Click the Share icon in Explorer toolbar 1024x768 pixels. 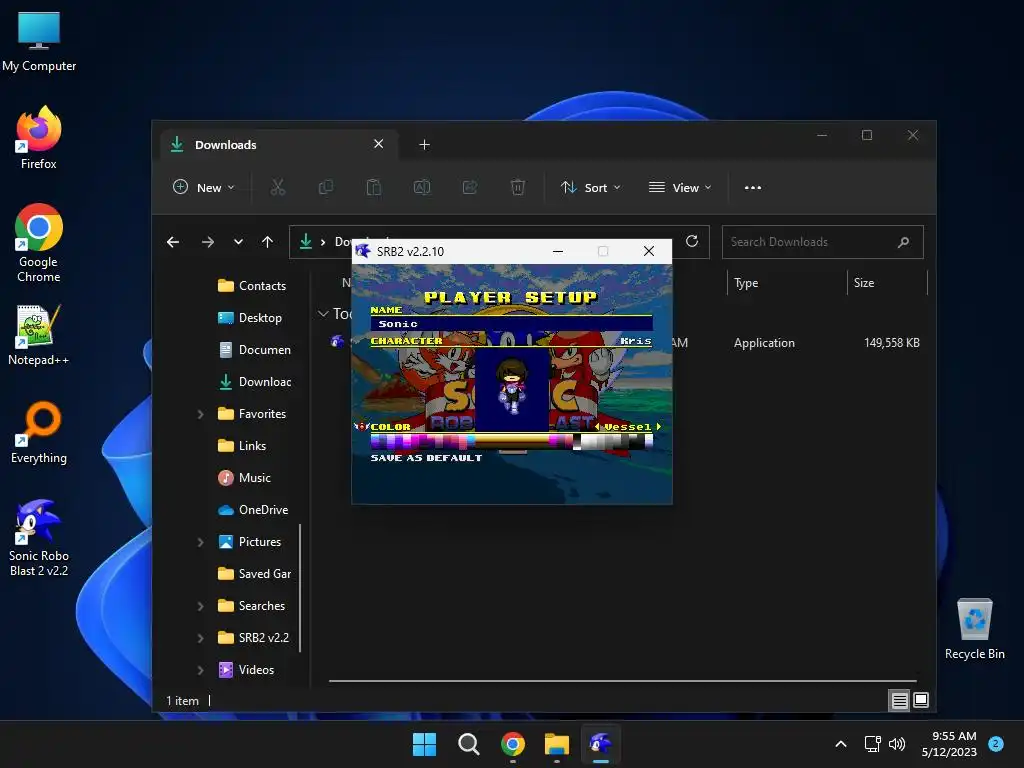point(470,187)
